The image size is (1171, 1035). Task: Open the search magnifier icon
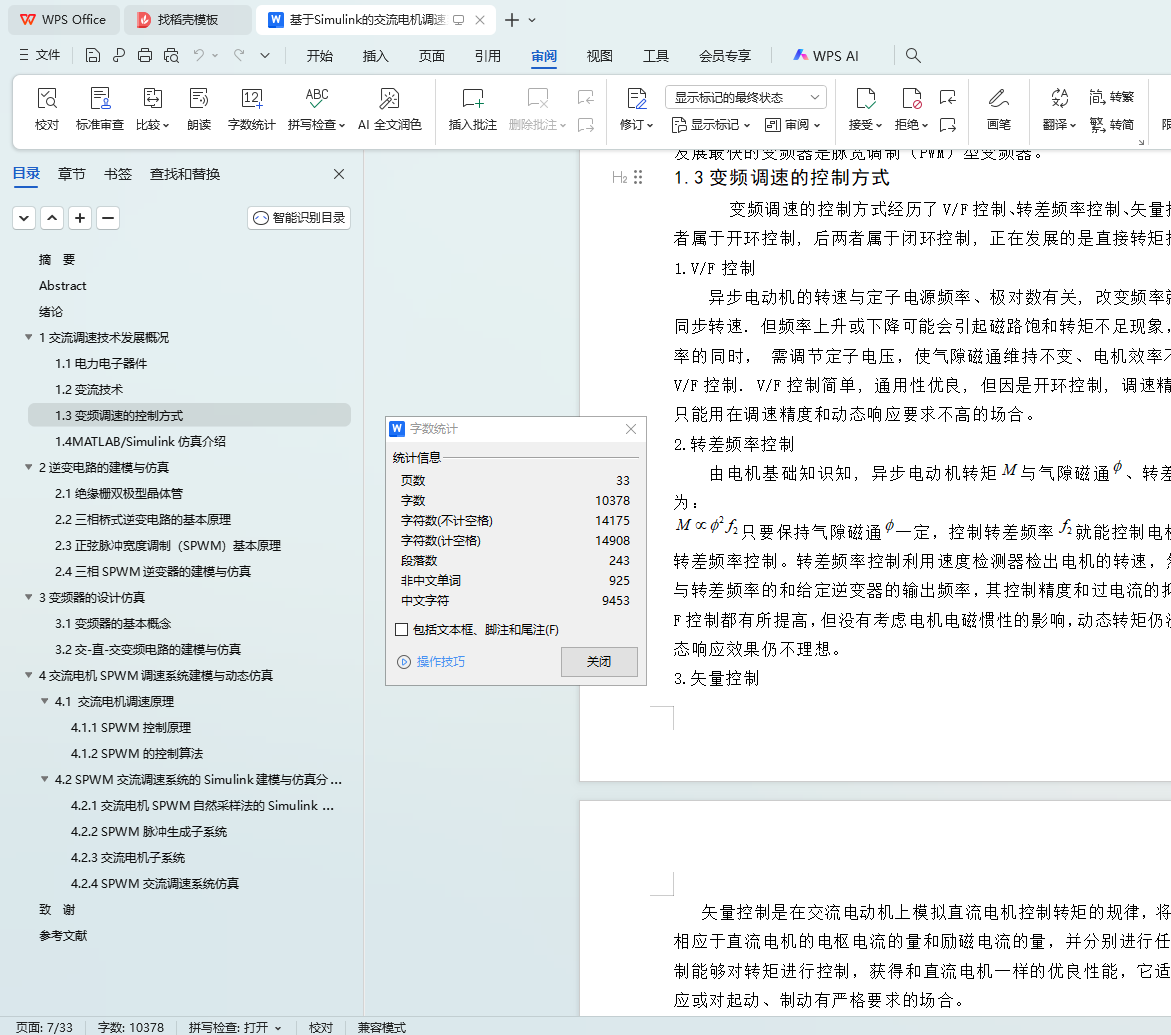click(913, 55)
